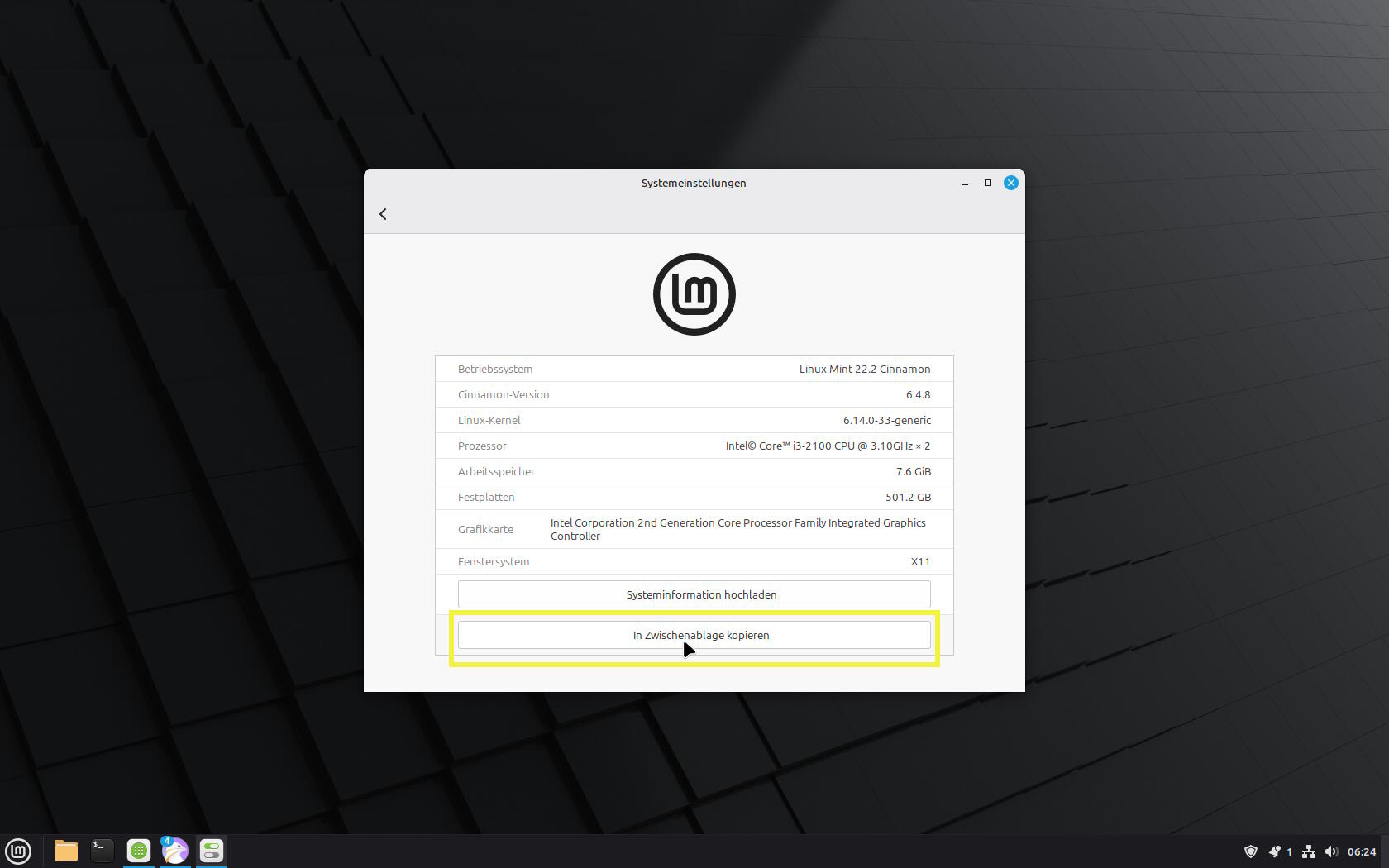Click the Linux Mint logo image
This screenshot has width=1389, height=868.
pos(694,294)
